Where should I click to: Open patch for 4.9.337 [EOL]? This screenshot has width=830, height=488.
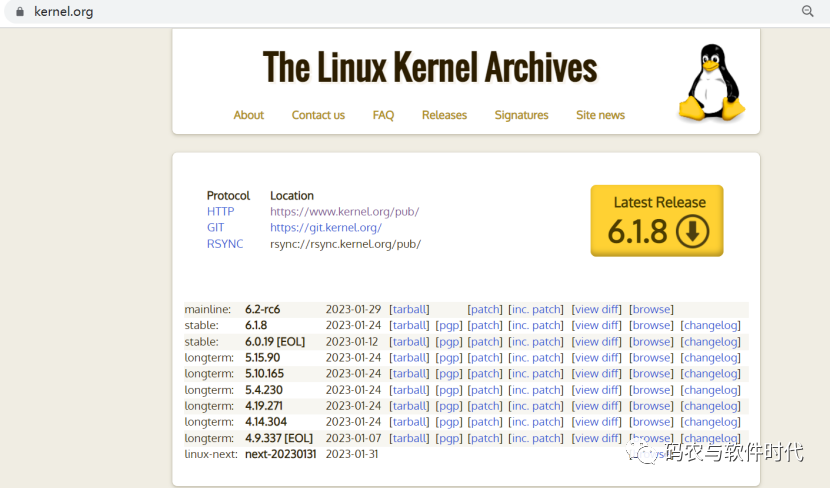click(x=485, y=438)
